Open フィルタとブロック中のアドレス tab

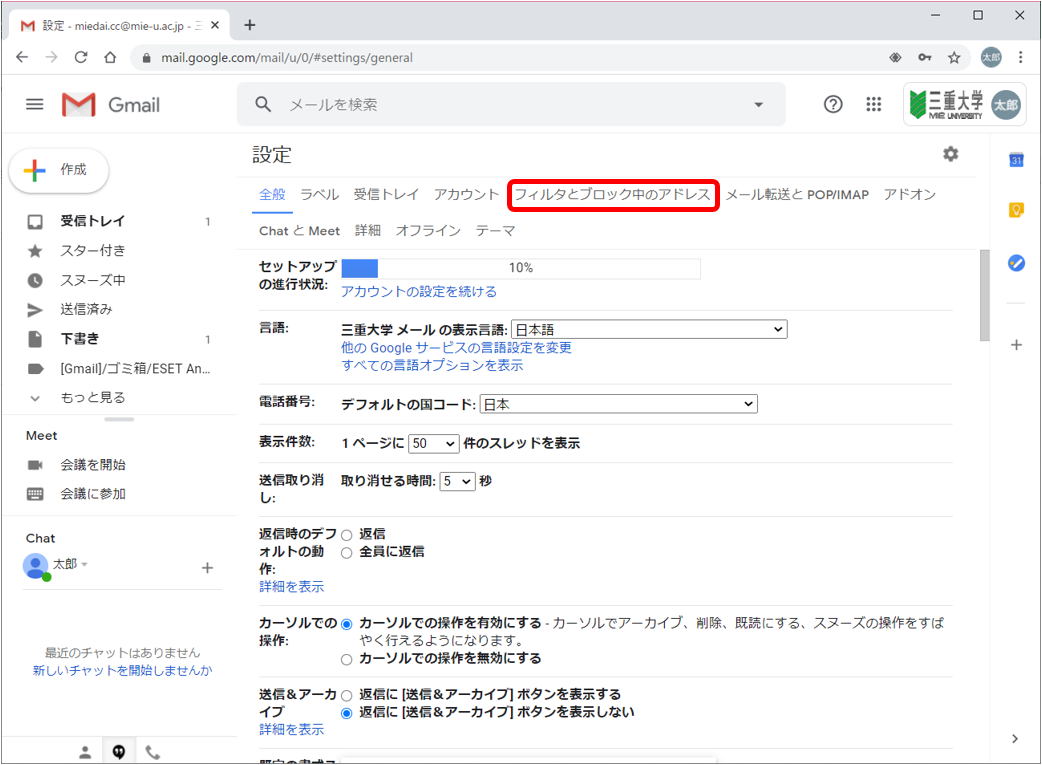(613, 195)
